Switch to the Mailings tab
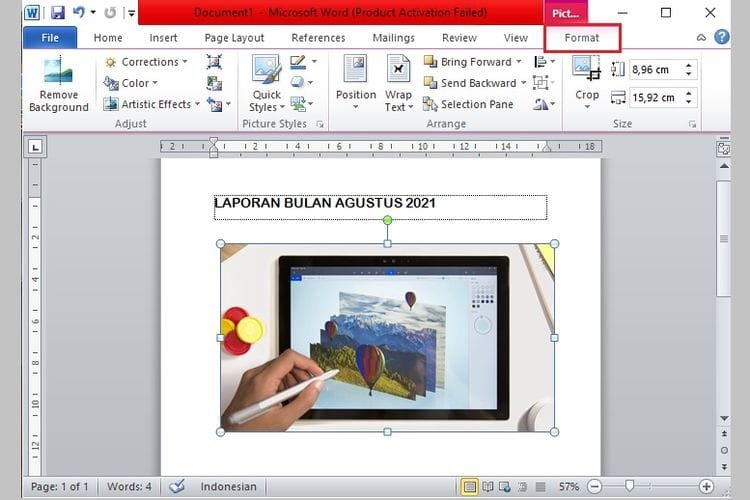Viewport: 750px width, 500px height. click(393, 38)
